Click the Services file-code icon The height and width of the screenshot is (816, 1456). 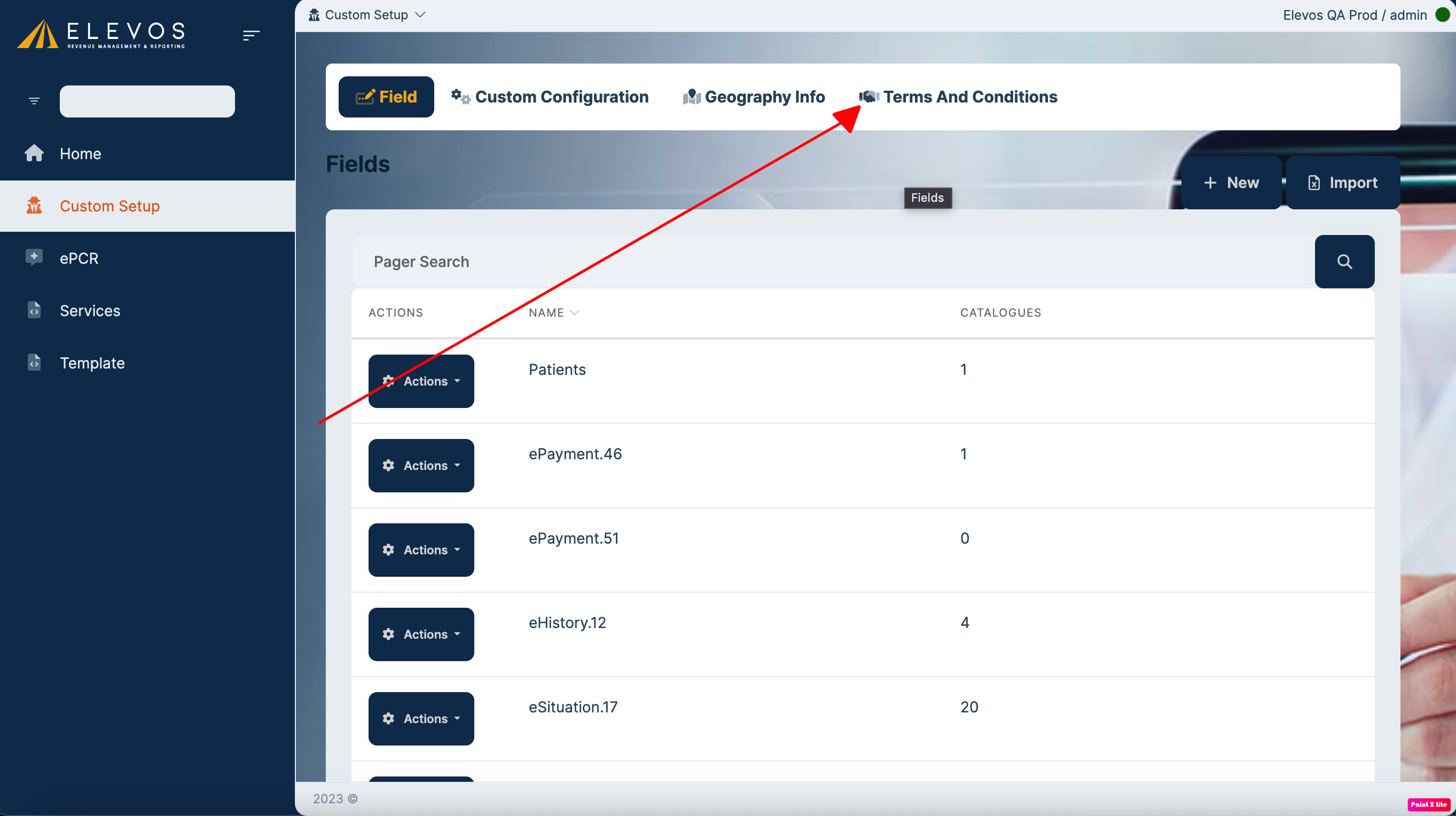[34, 310]
